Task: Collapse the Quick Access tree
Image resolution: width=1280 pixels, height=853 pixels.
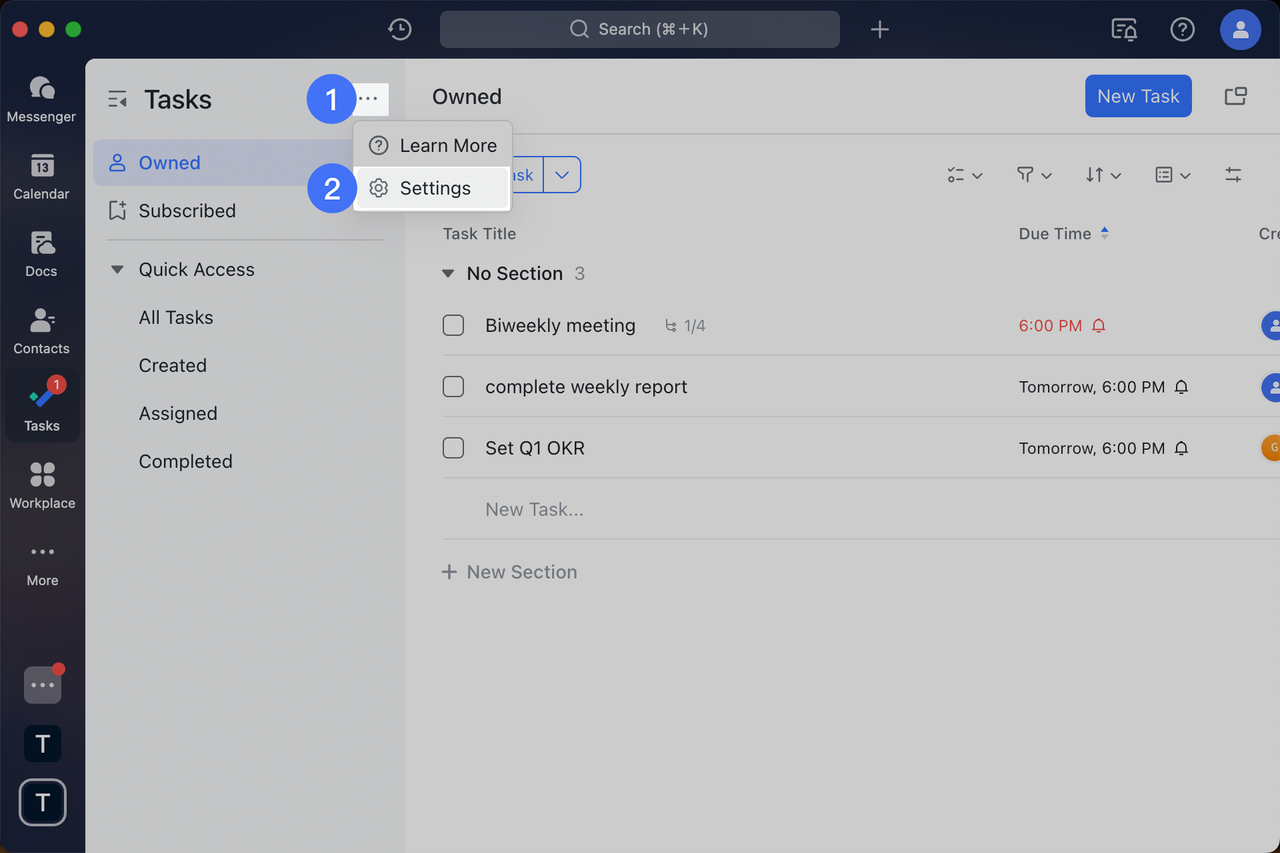Action: tap(117, 270)
